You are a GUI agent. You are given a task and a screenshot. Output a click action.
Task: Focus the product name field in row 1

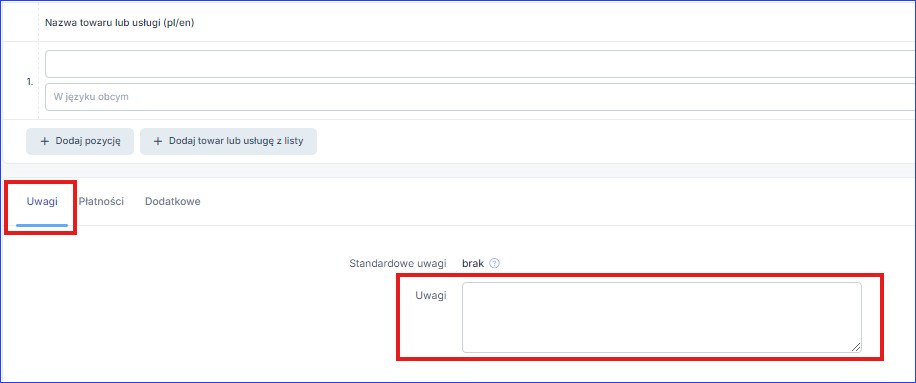480,64
